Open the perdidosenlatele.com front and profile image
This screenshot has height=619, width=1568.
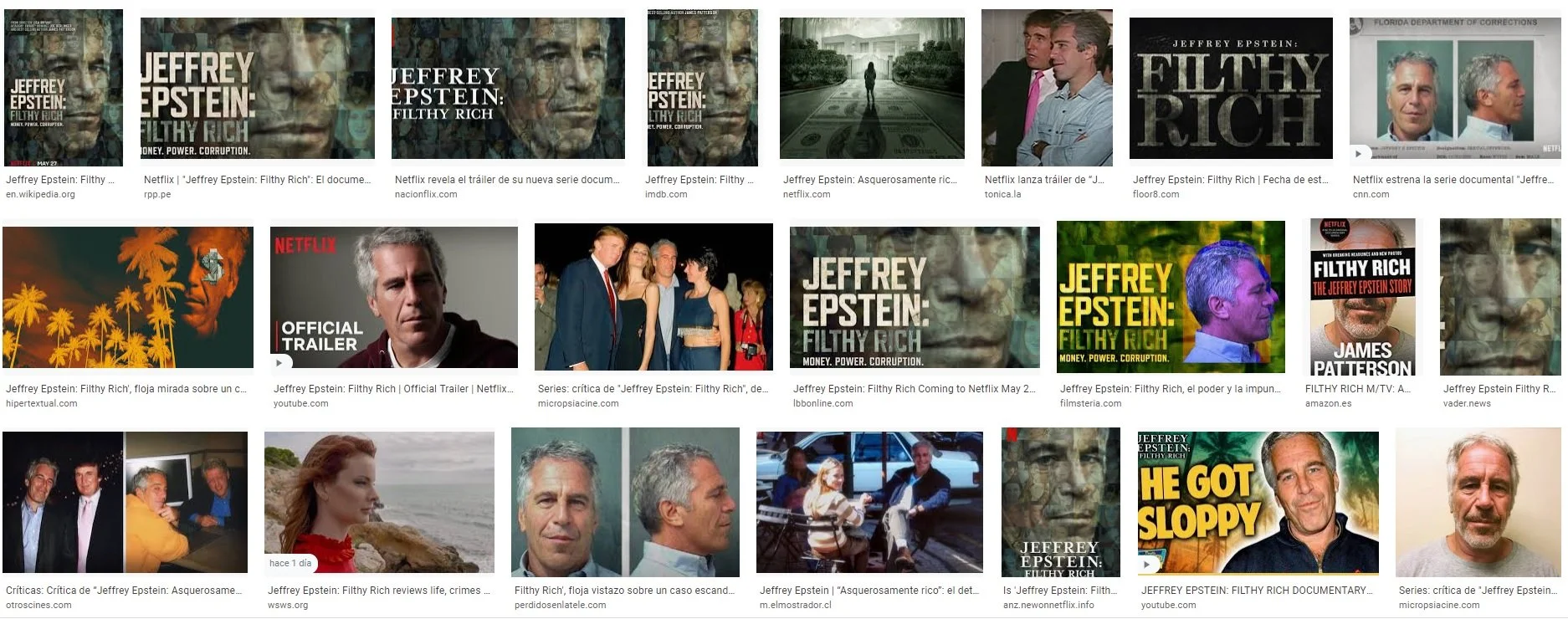(x=625, y=502)
